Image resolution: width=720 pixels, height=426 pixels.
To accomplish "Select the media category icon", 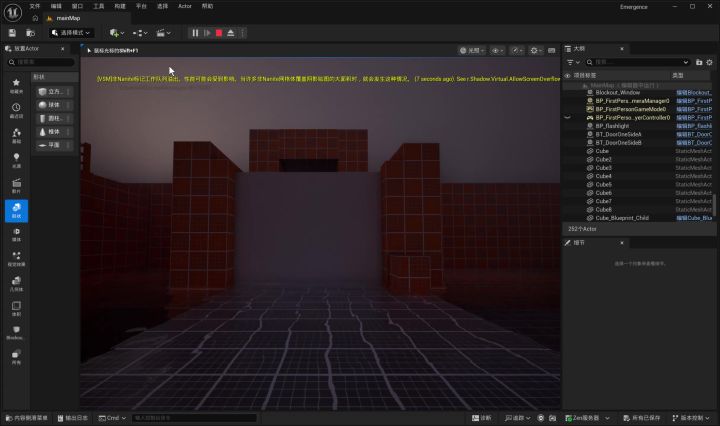I will click(16, 235).
